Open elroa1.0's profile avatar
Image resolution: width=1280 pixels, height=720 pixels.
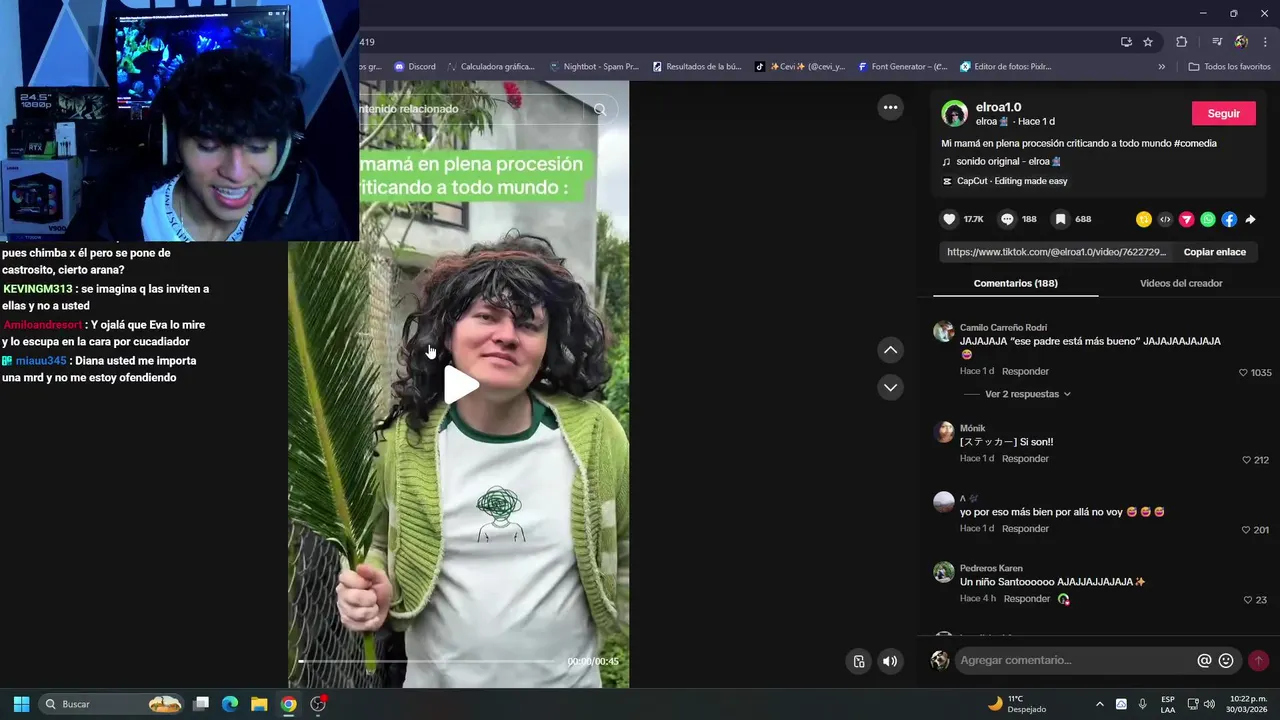[x=955, y=113]
